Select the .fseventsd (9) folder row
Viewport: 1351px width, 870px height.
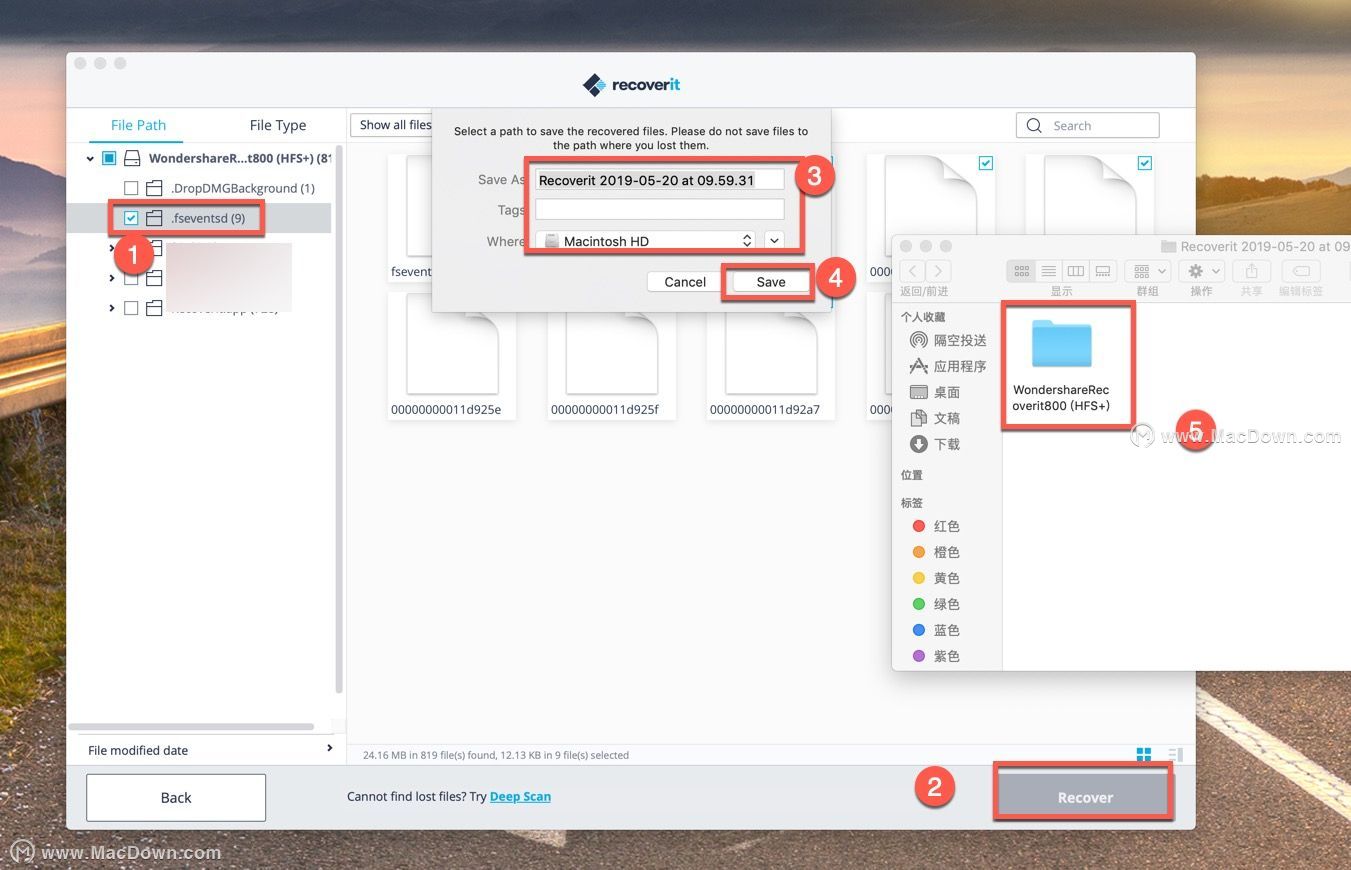[x=198, y=218]
